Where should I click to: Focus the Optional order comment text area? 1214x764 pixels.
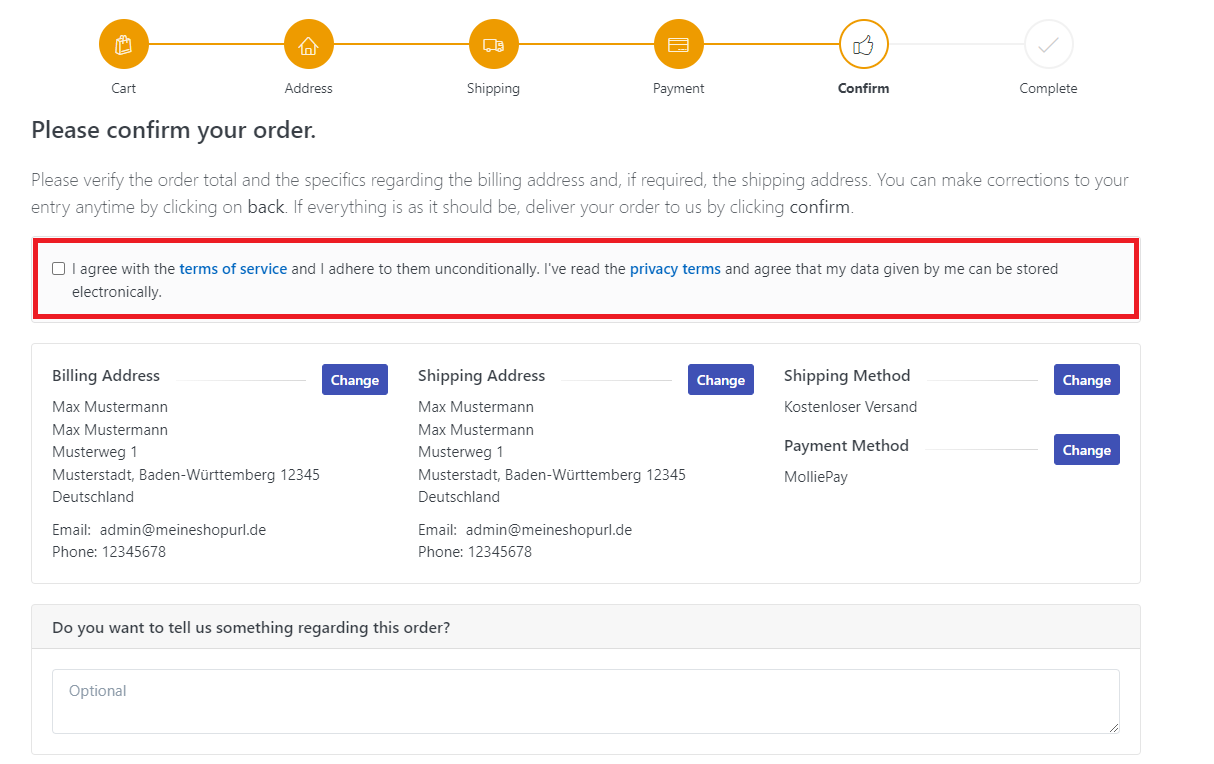tap(585, 701)
